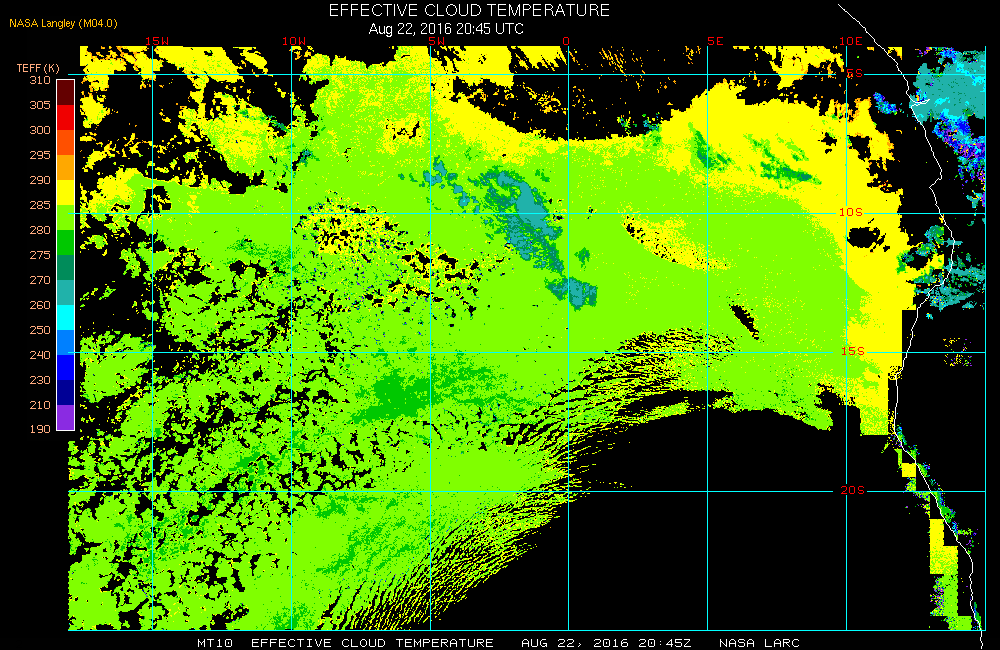The image size is (1000, 650).
Task: Click the 310 value on the temperature scale
Action: click(40, 80)
